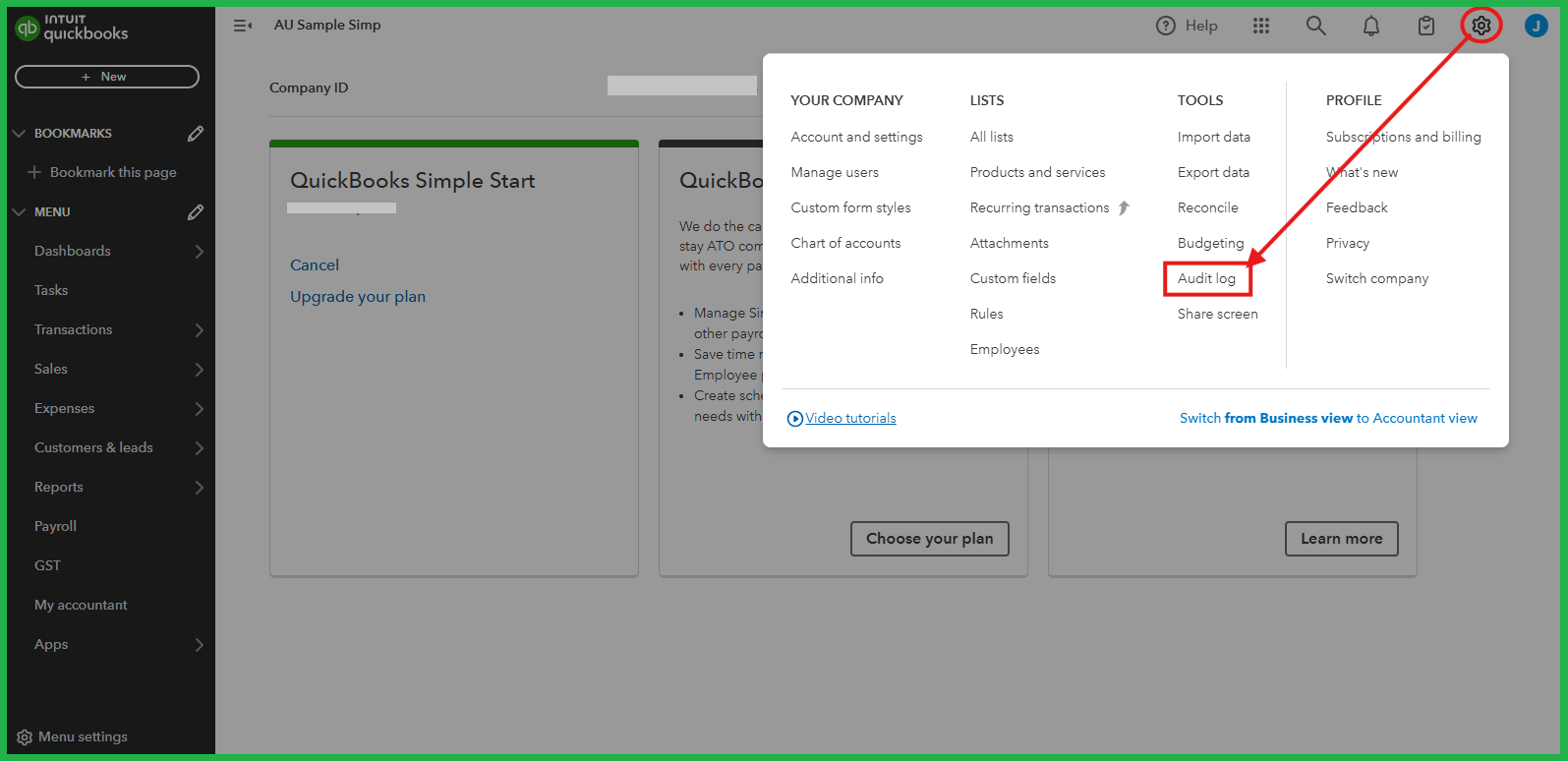The image size is (1568, 761).
Task: Edit the Menu section pencil icon
Action: click(196, 211)
